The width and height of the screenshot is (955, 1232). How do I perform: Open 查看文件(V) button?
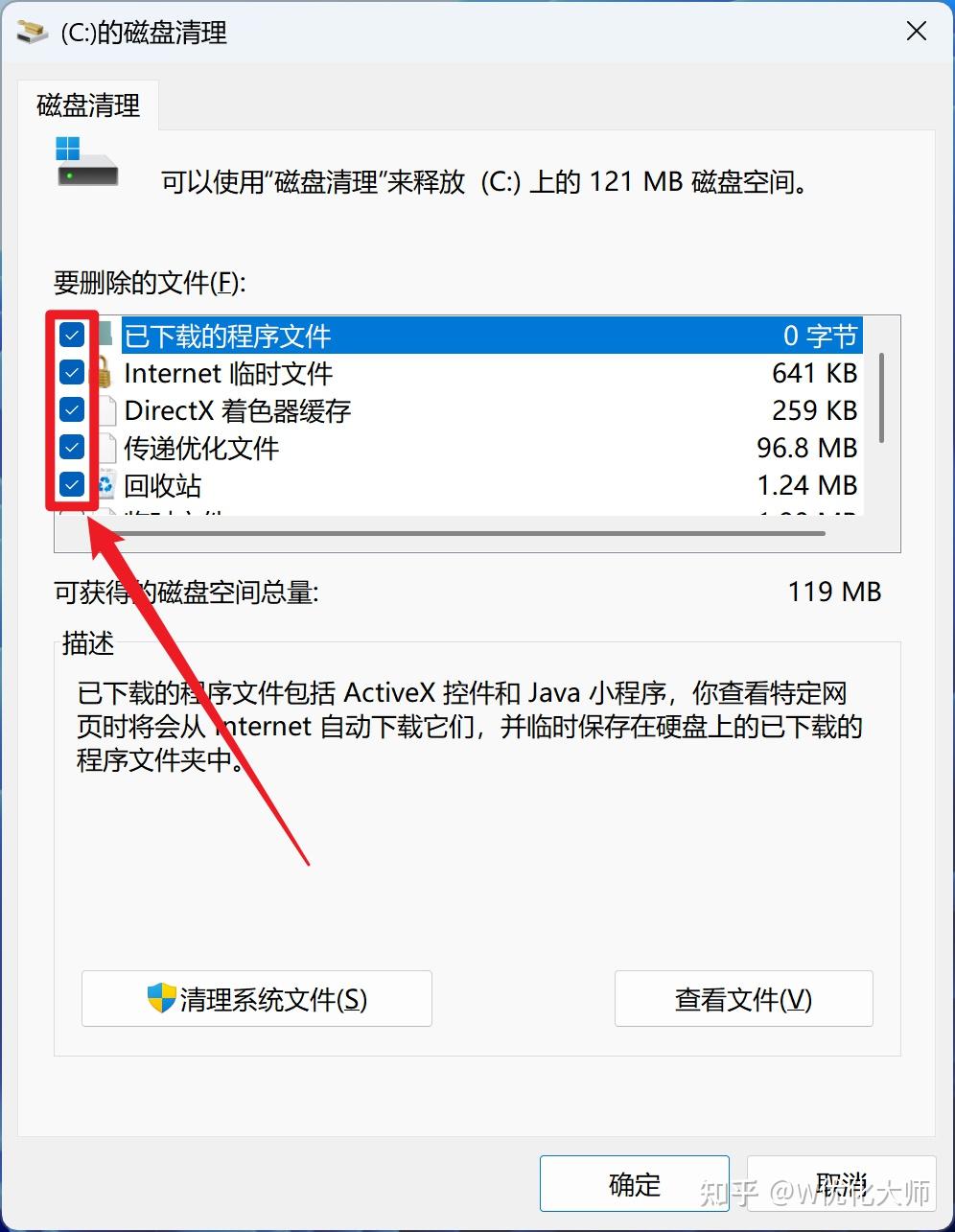point(743,999)
